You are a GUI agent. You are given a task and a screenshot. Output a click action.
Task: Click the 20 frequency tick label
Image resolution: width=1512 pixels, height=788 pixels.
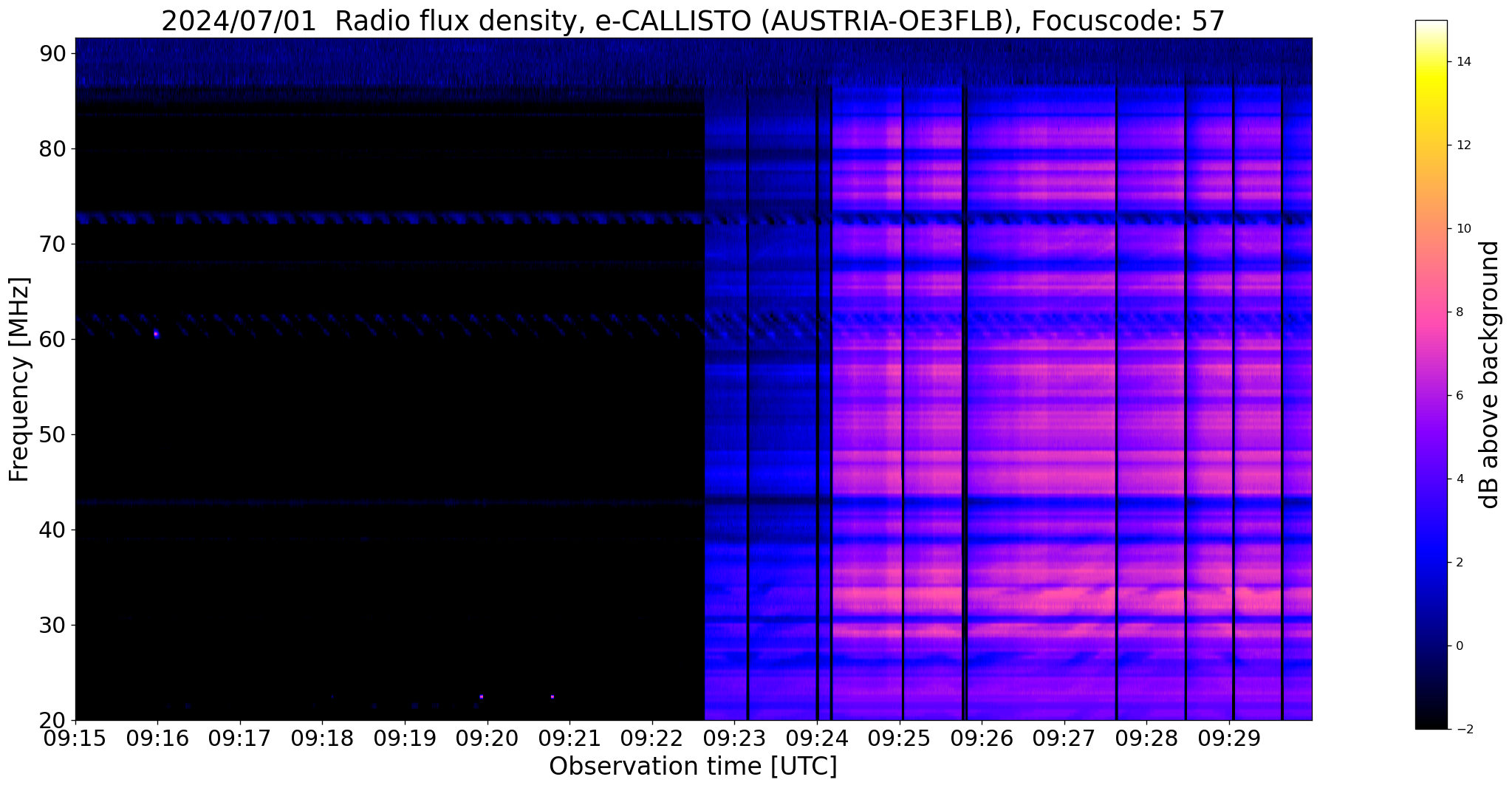click(x=52, y=720)
